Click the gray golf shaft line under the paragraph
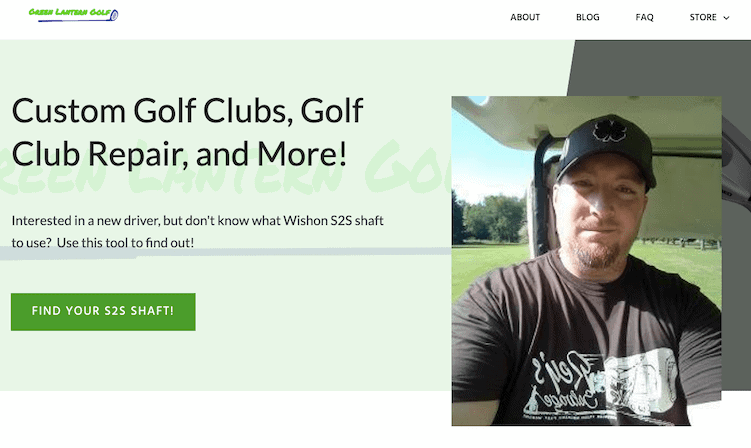Screen dimensions: 751x448 pyautogui.click(x=225, y=253)
